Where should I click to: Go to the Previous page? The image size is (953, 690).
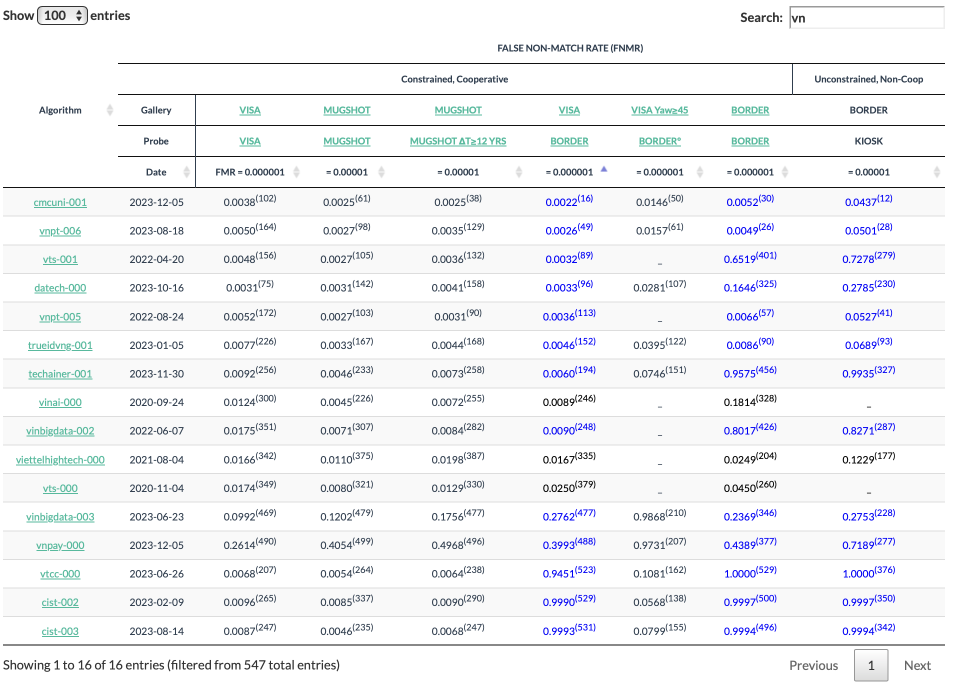[x=813, y=665]
